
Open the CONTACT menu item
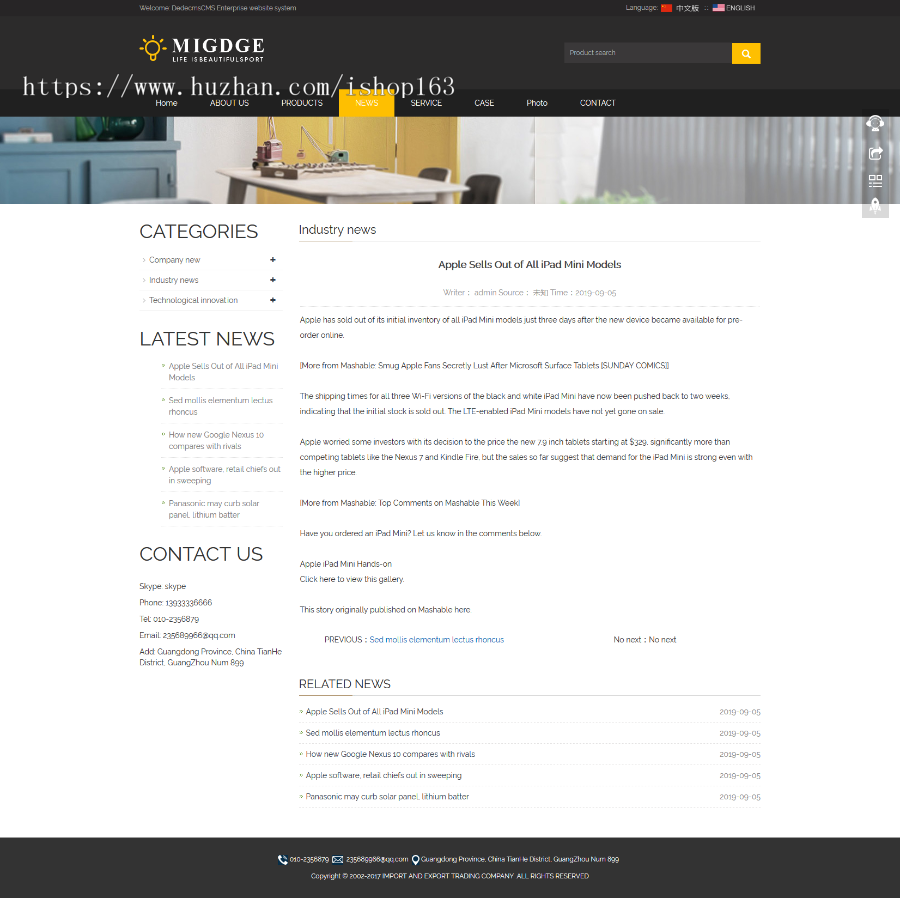coord(598,103)
